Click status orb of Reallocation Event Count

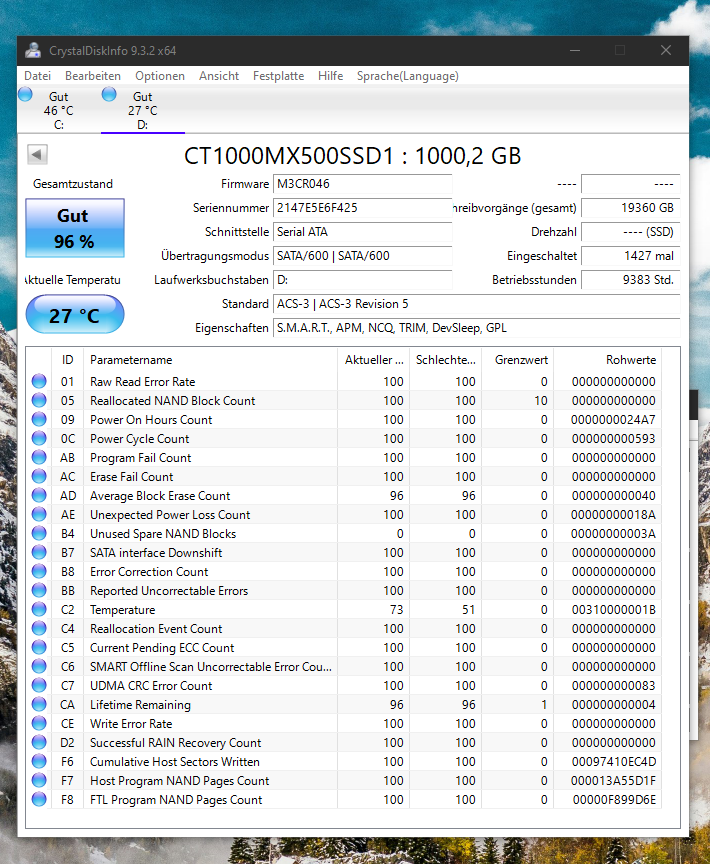click(x=39, y=628)
